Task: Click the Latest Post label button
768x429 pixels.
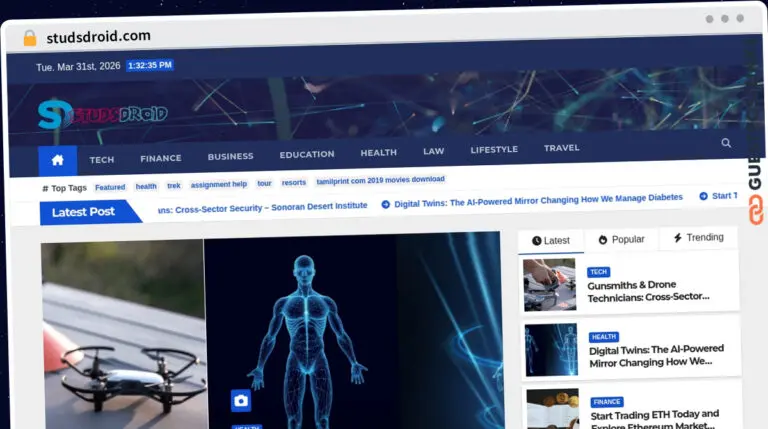Action: pyautogui.click(x=83, y=212)
